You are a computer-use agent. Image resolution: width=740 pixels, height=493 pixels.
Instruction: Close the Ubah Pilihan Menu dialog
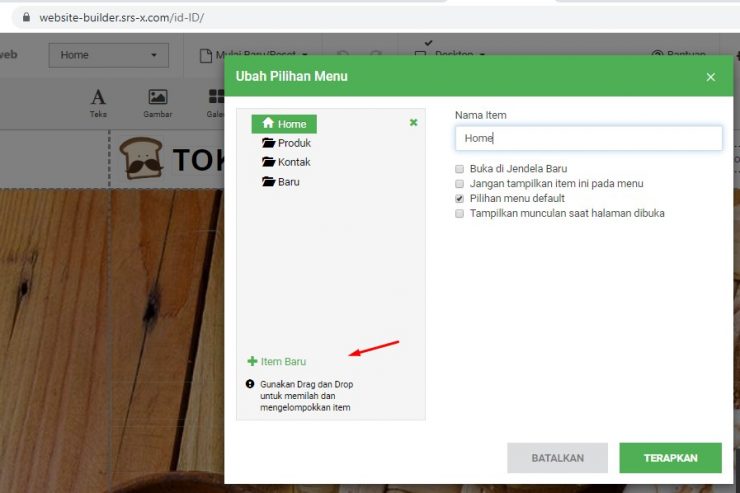[x=711, y=77]
